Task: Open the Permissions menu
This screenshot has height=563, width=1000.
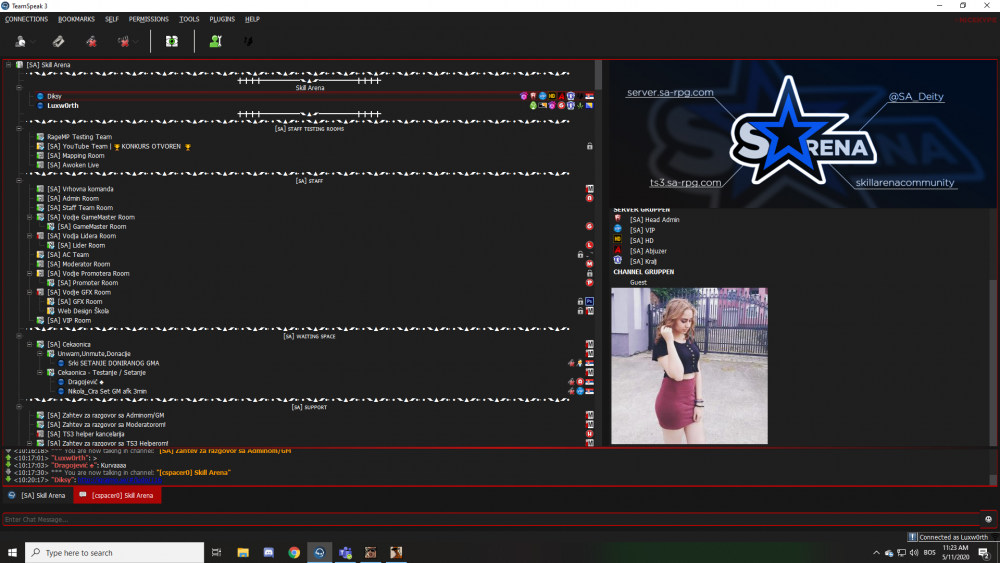Action: [x=149, y=19]
